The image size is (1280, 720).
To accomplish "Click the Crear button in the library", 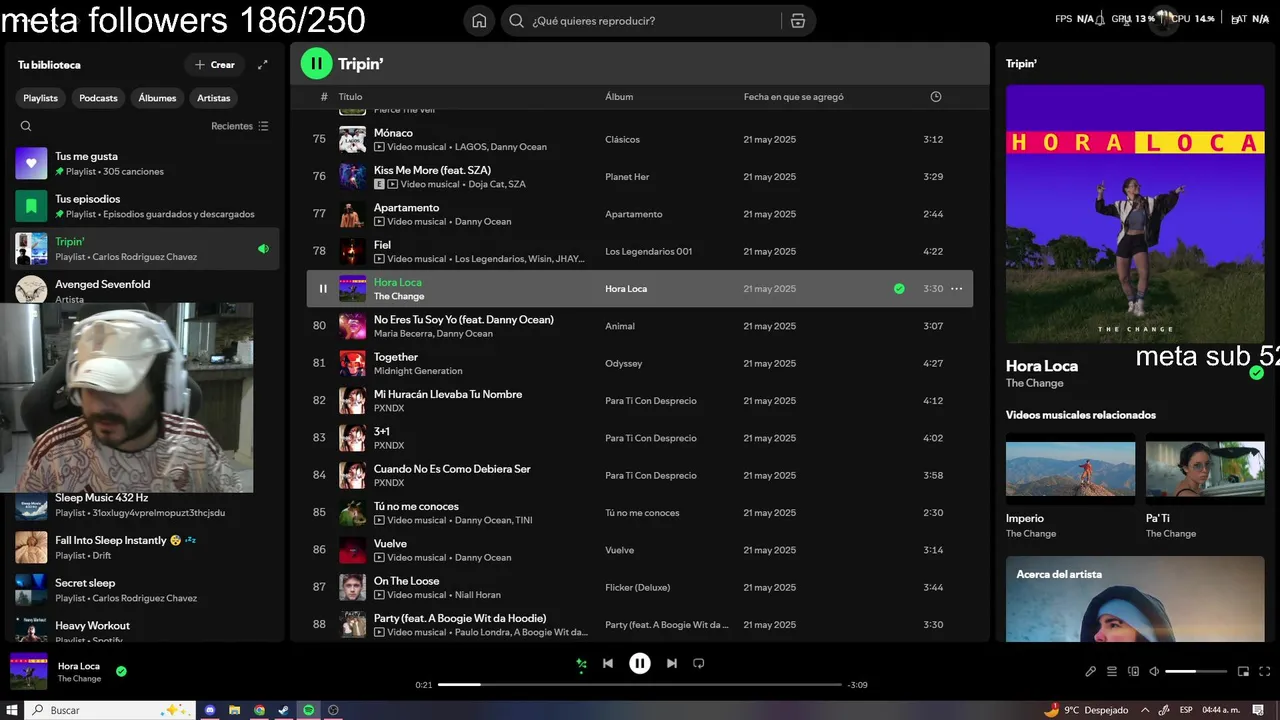I will pos(214,65).
